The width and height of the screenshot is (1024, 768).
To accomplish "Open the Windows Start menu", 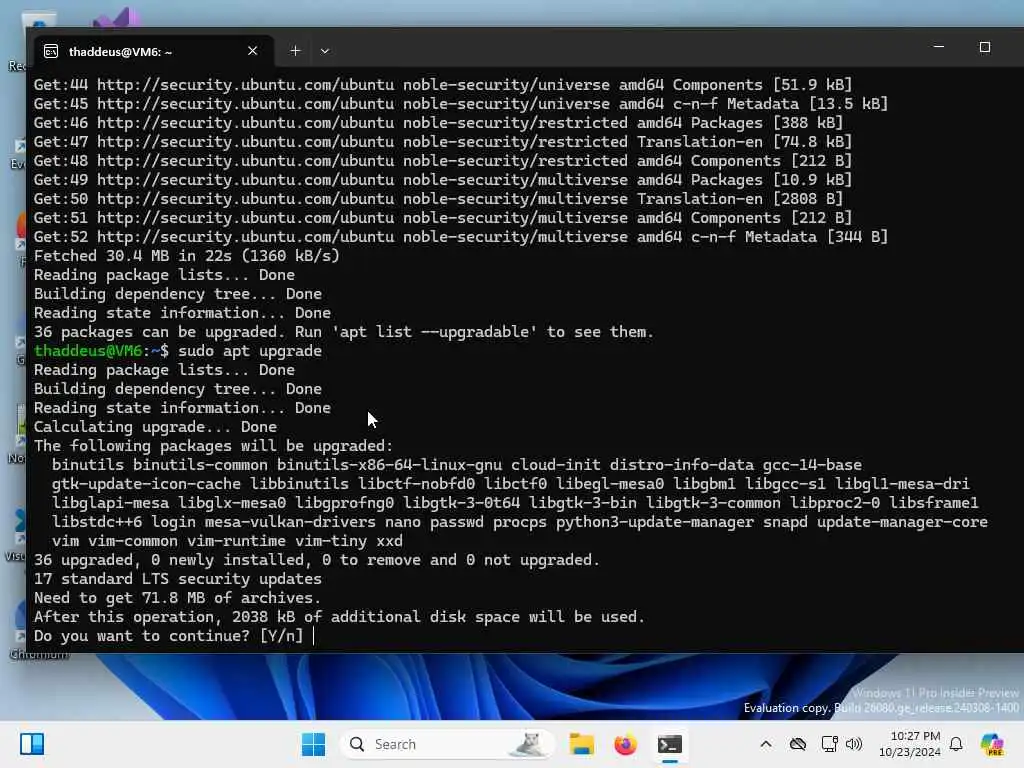I will (x=313, y=744).
